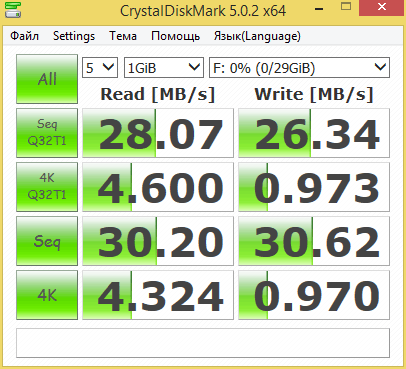The height and width of the screenshot is (369, 406).
Task: Close the CrystalDiskMark window
Action: 382,8
